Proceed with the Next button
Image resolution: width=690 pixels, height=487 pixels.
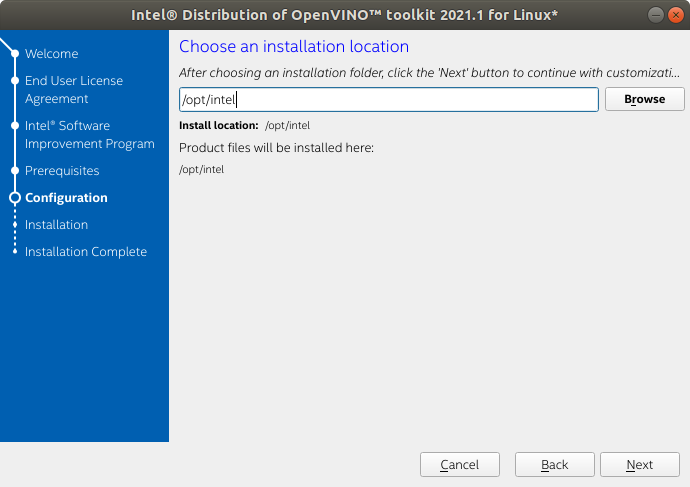(639, 465)
